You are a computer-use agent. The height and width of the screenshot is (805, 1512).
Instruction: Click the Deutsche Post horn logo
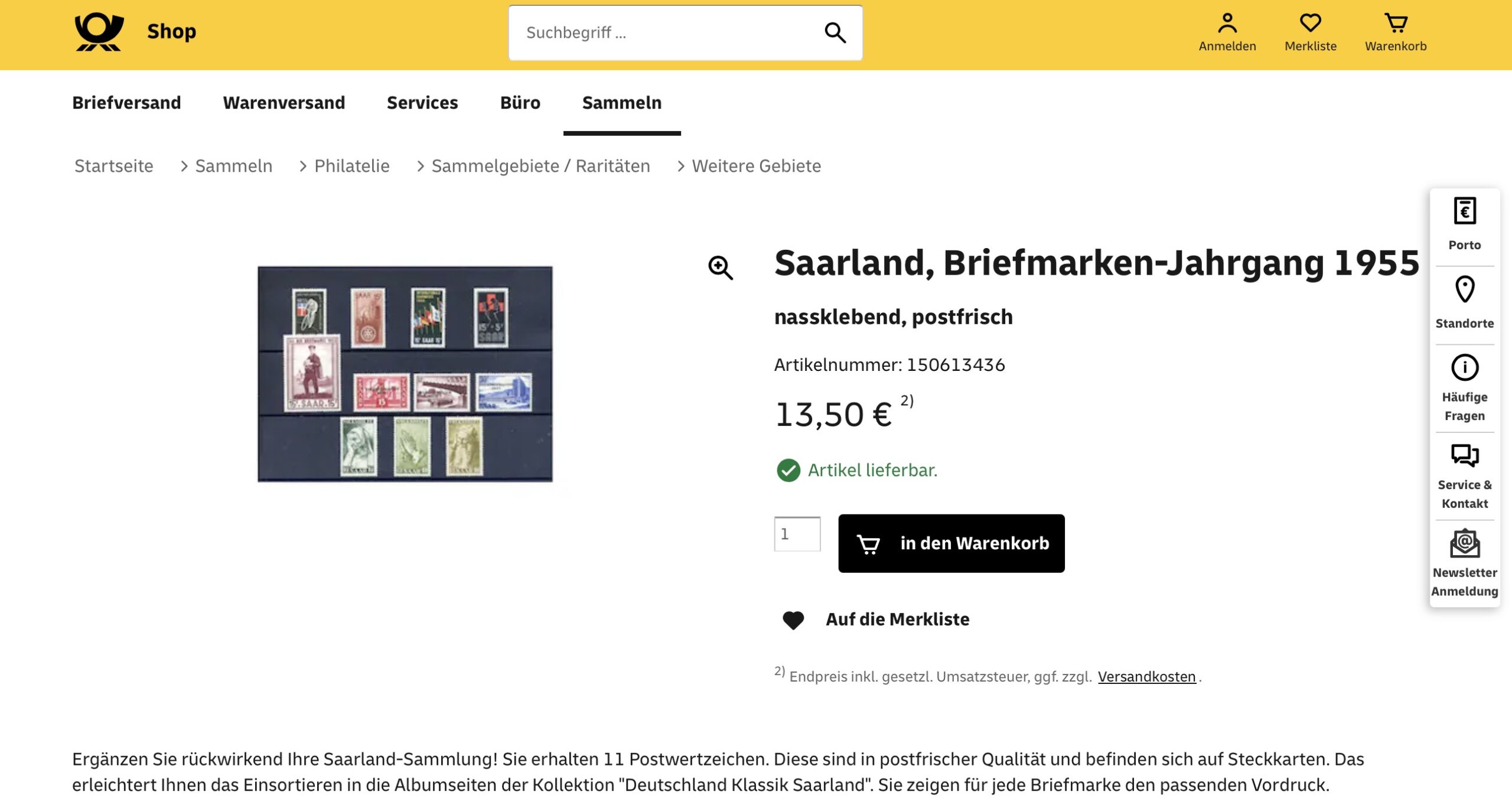[x=99, y=31]
